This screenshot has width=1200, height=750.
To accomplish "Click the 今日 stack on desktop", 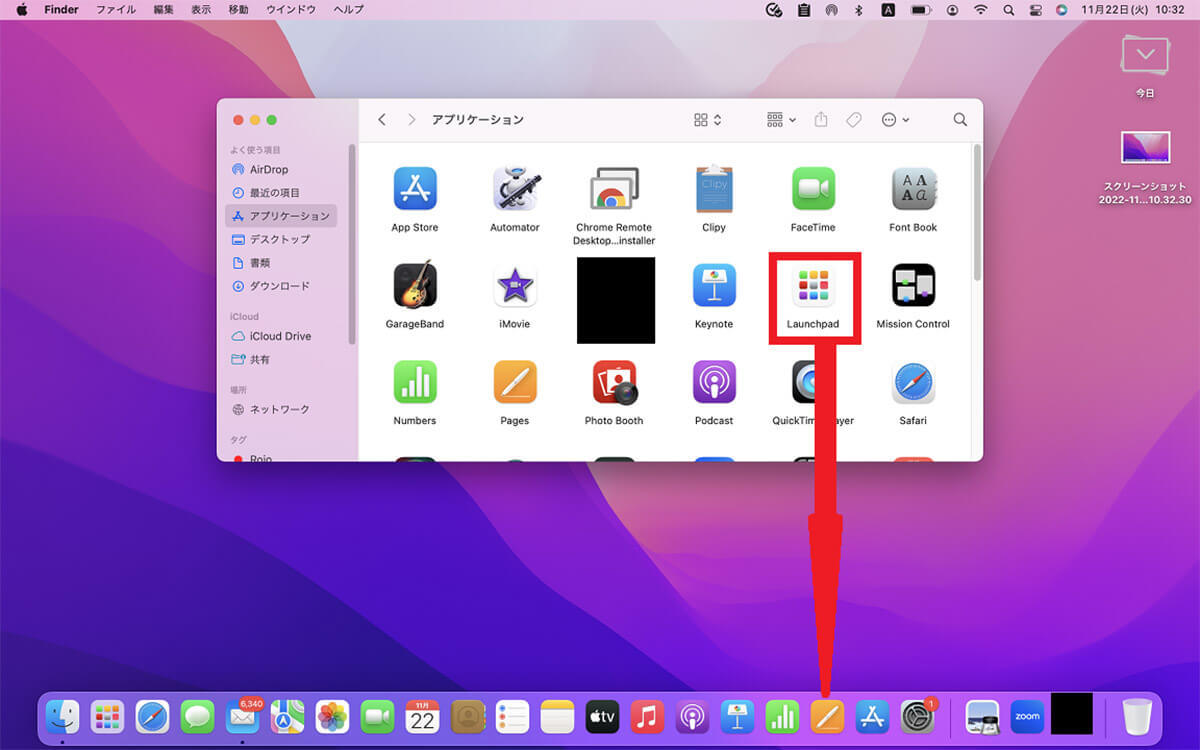I will click(x=1145, y=65).
